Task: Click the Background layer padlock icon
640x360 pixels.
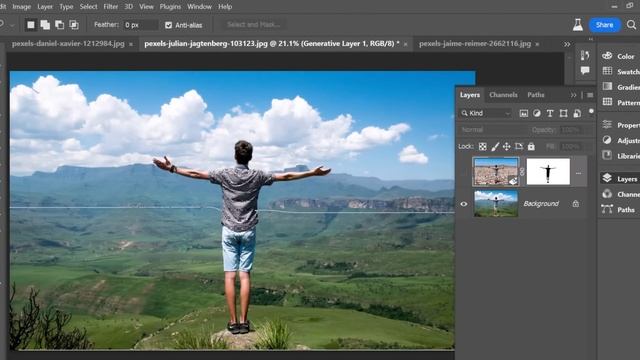Action: [576, 203]
